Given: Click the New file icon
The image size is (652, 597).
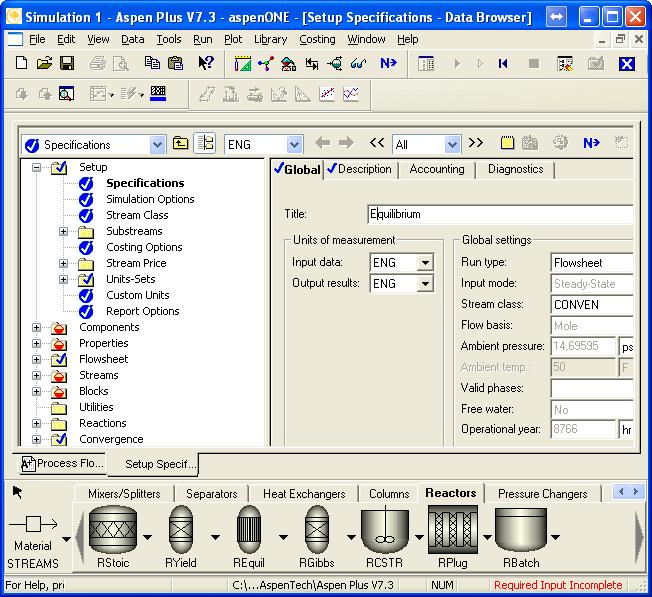Looking at the screenshot, I should tap(21, 63).
